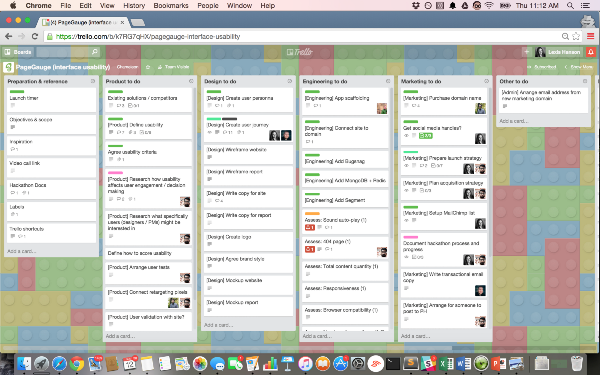Toggle the Subscribed option on board header
This screenshot has width=600, height=375.
point(541,67)
